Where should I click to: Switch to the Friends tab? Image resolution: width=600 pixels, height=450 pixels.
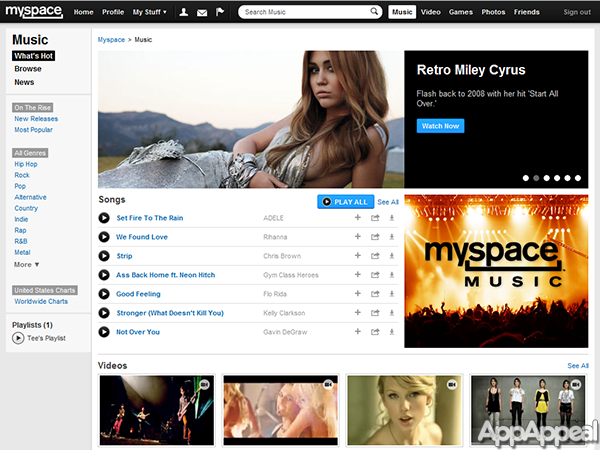pyautogui.click(x=527, y=12)
